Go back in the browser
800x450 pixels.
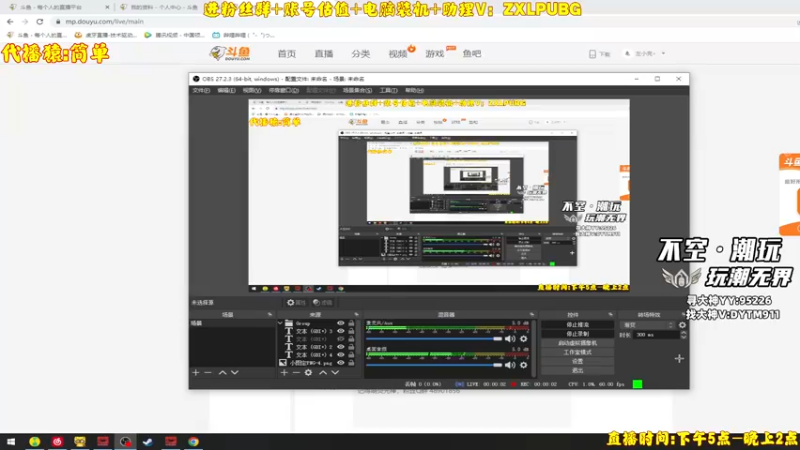(x=10, y=21)
